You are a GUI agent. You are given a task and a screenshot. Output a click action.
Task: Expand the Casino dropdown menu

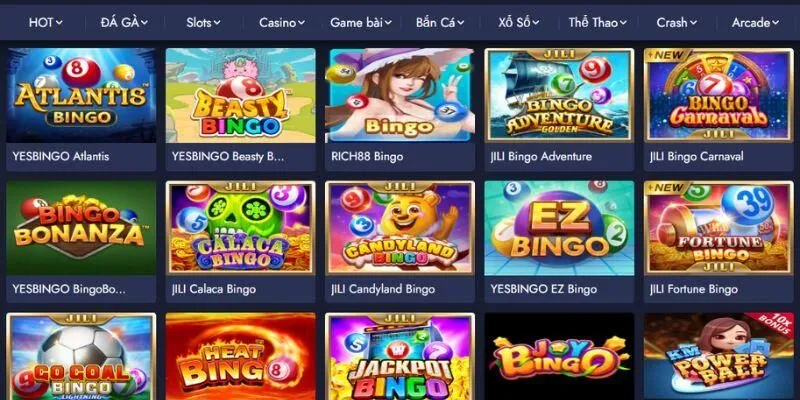(282, 22)
